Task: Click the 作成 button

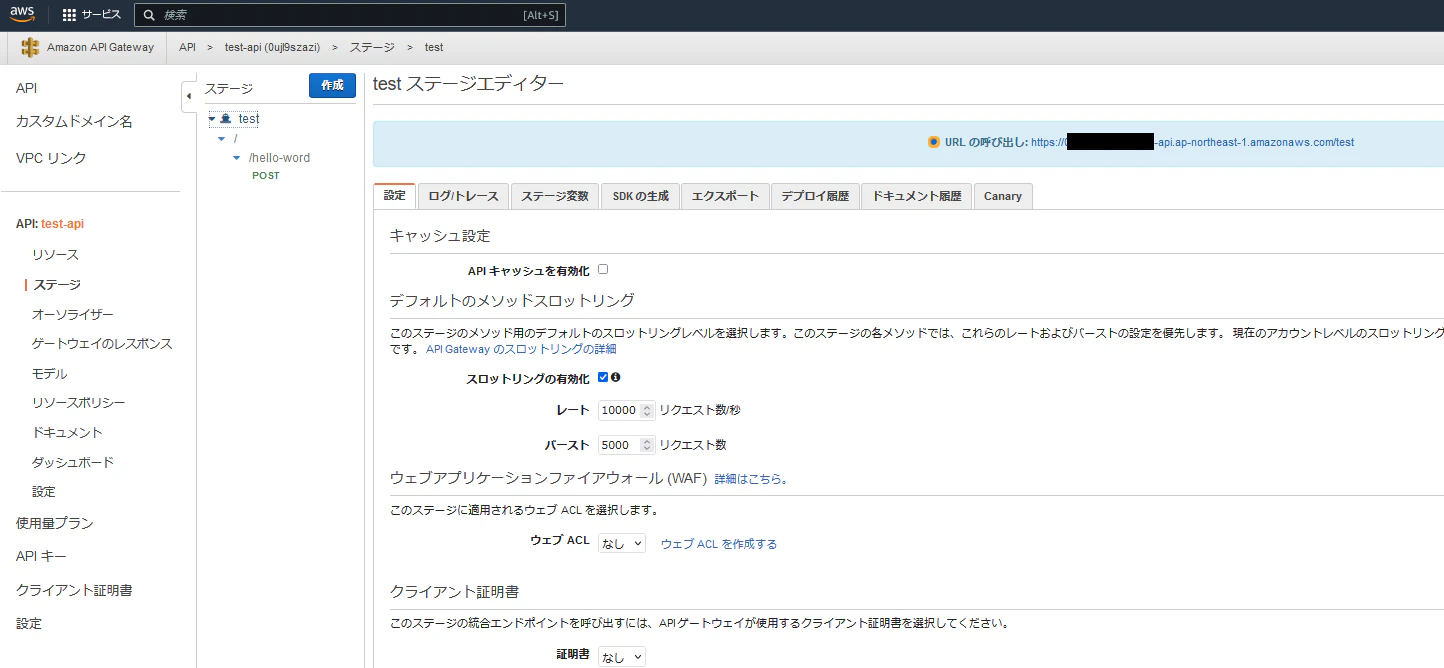Action: [332, 86]
